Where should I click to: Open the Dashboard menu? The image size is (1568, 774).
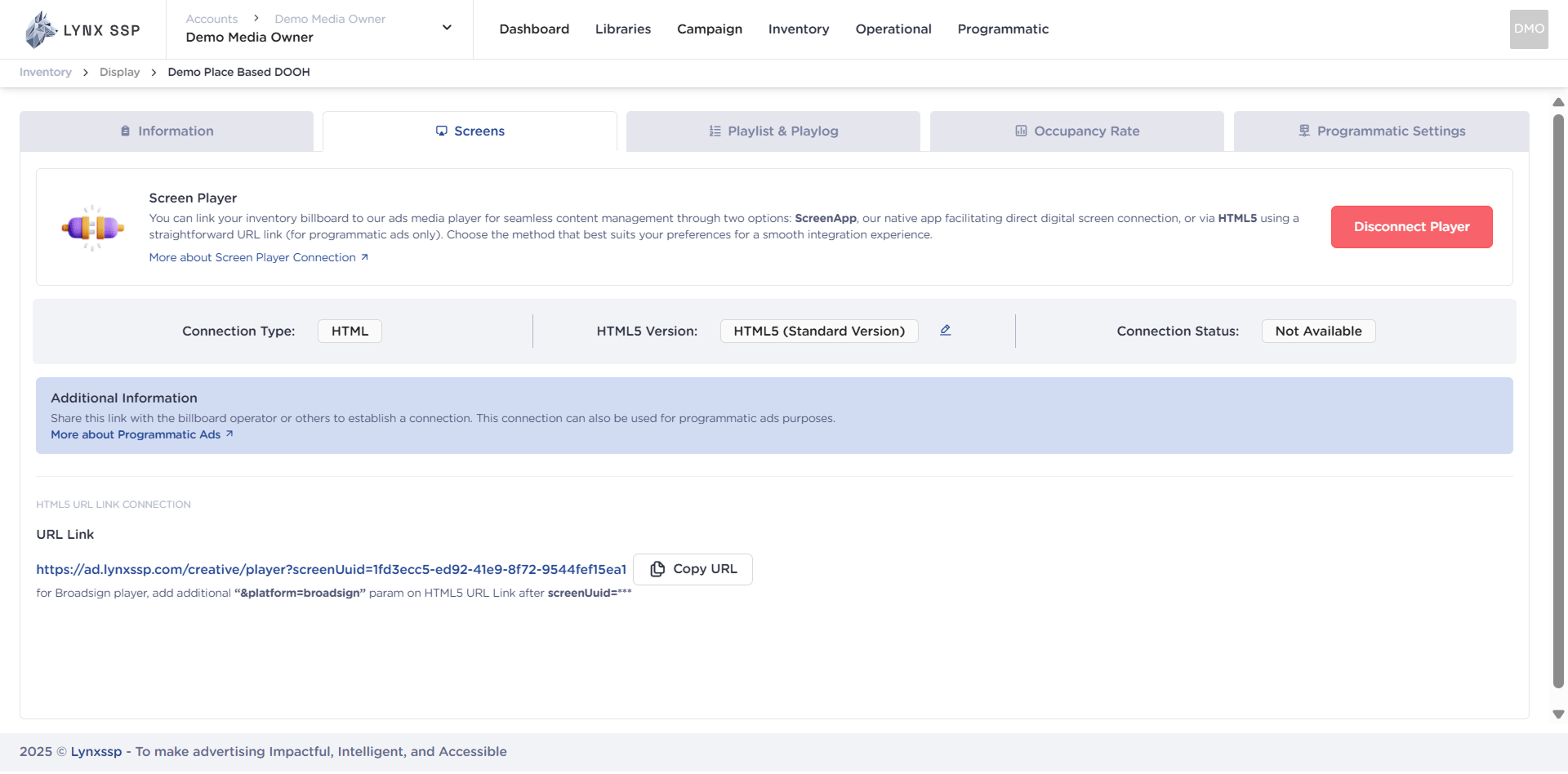tap(534, 29)
